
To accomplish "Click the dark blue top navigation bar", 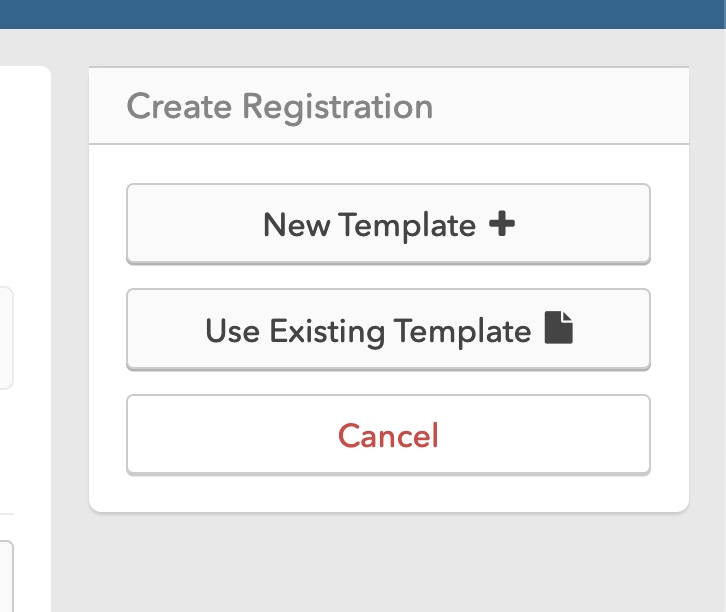I will 363,13.
